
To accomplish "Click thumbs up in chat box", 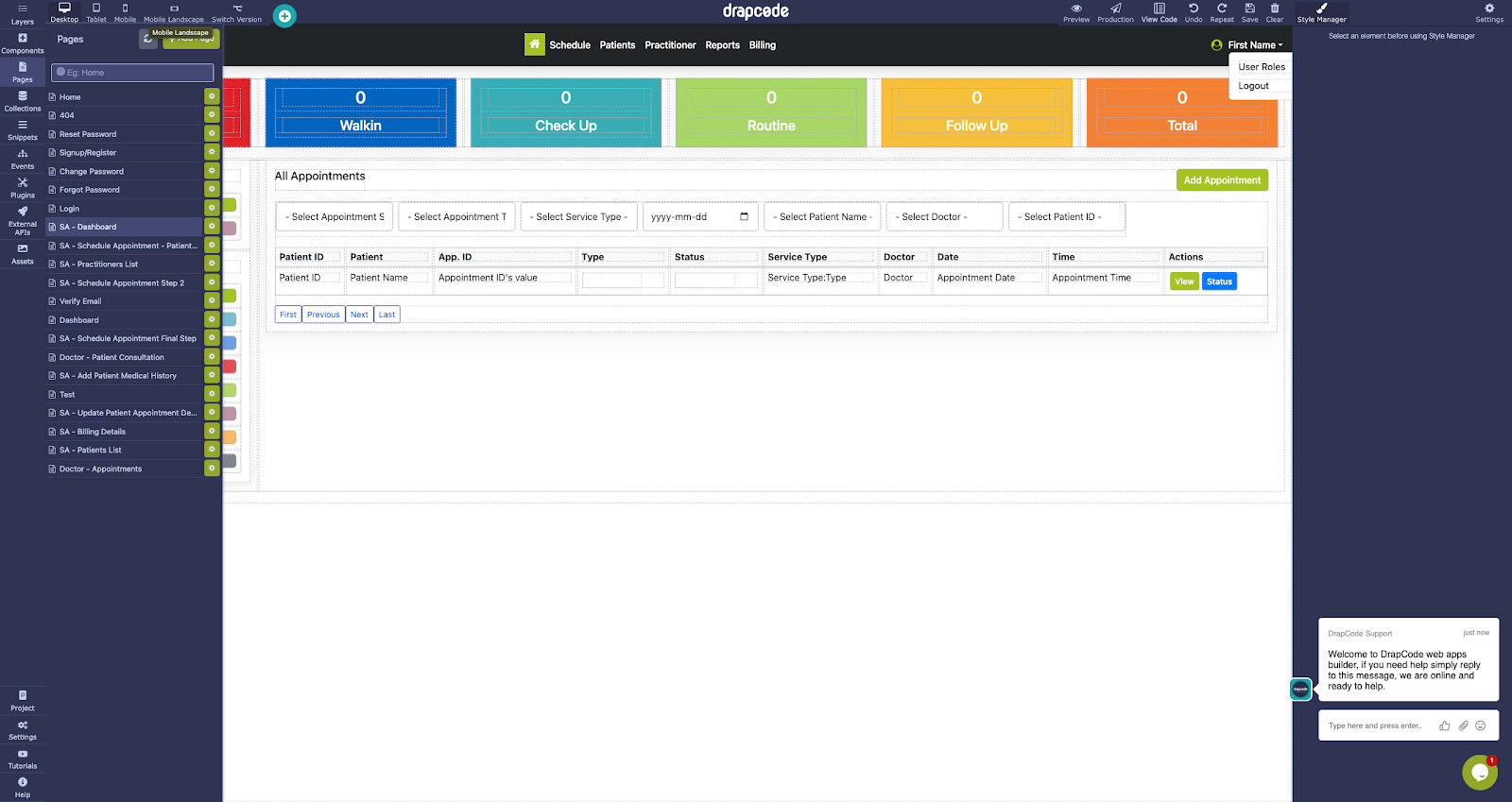I will [x=1444, y=725].
